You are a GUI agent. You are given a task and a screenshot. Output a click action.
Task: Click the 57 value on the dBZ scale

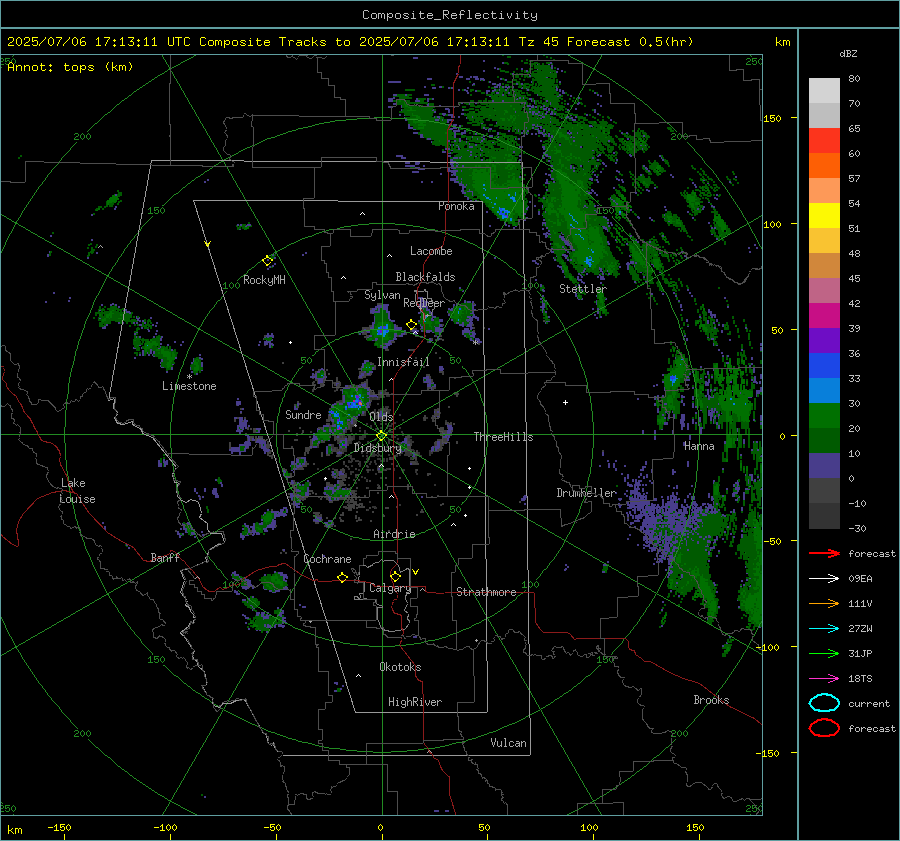tap(854, 179)
